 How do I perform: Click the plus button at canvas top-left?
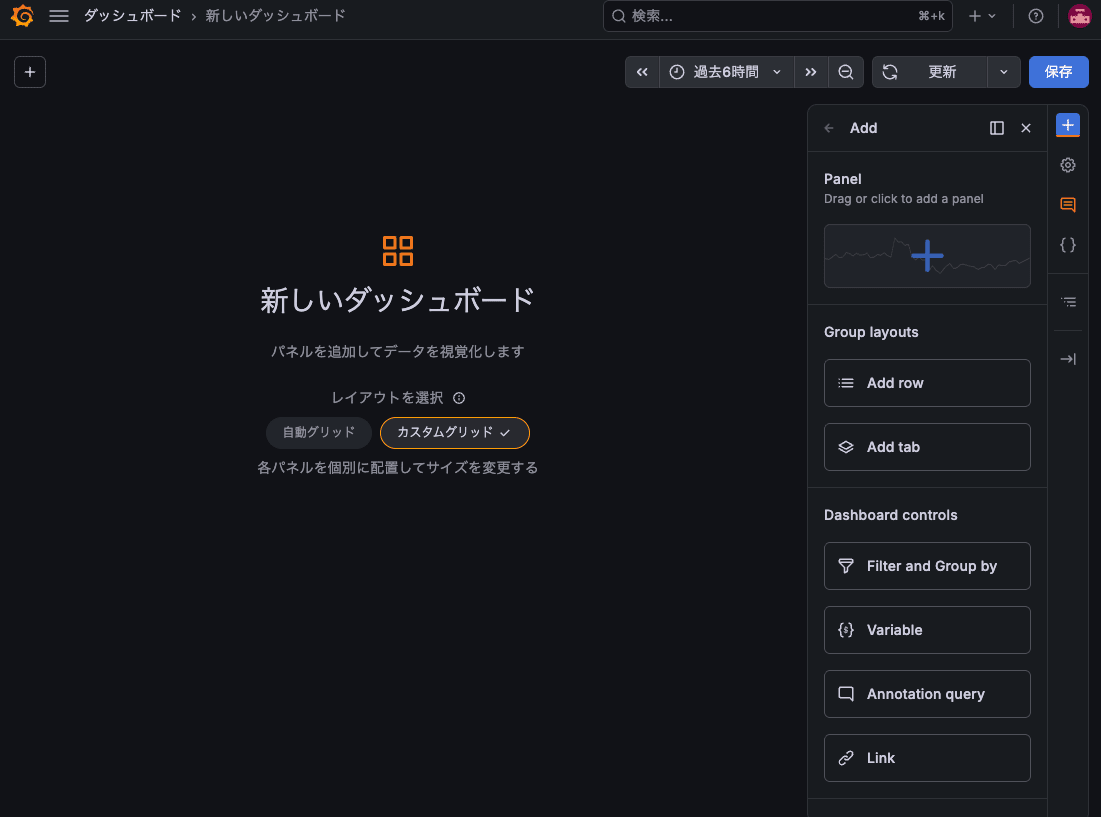pyautogui.click(x=29, y=72)
